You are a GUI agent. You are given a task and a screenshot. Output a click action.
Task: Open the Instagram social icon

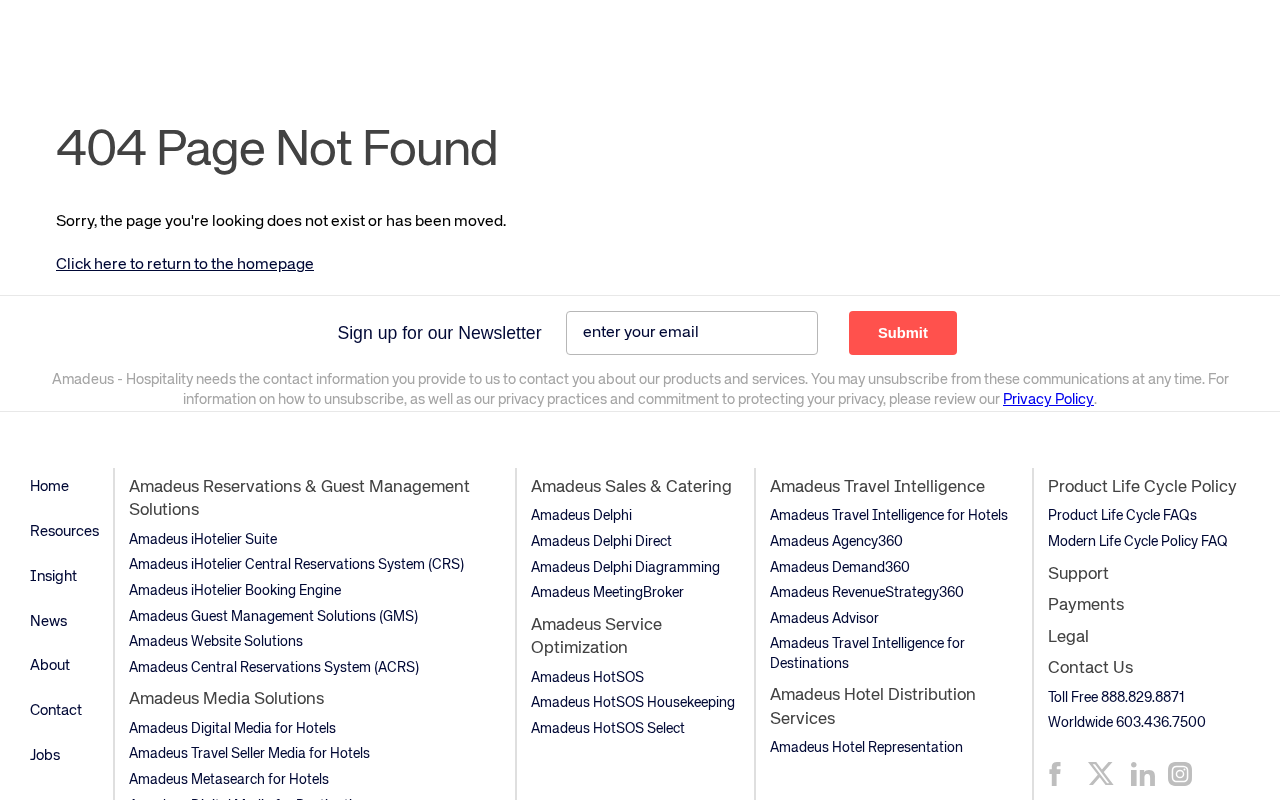pyautogui.click(x=1180, y=774)
